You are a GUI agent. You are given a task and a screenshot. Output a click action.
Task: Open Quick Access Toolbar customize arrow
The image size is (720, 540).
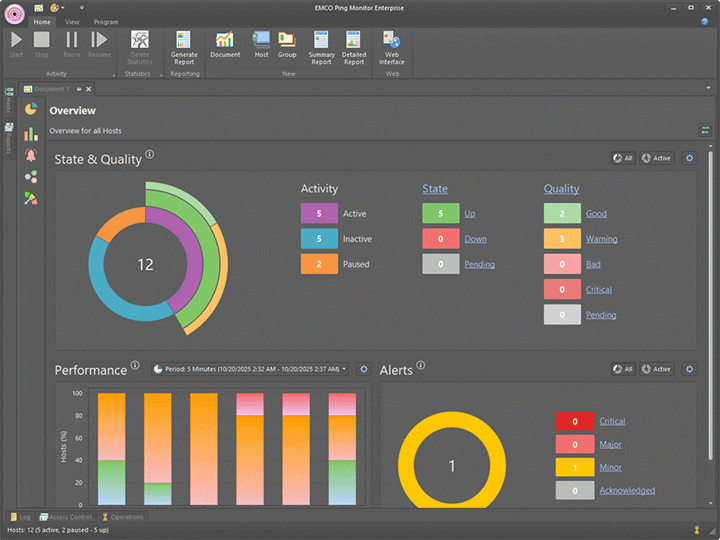click(x=82, y=8)
